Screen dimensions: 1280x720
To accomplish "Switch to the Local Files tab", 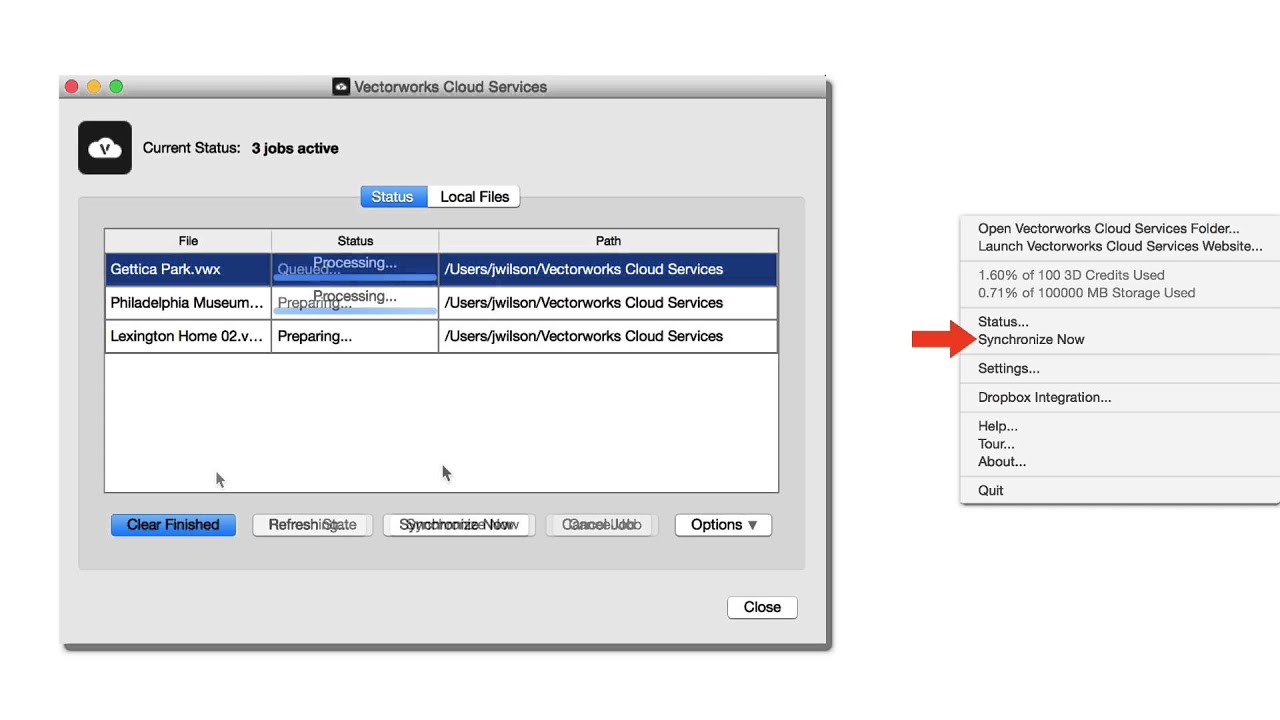I will (474, 197).
